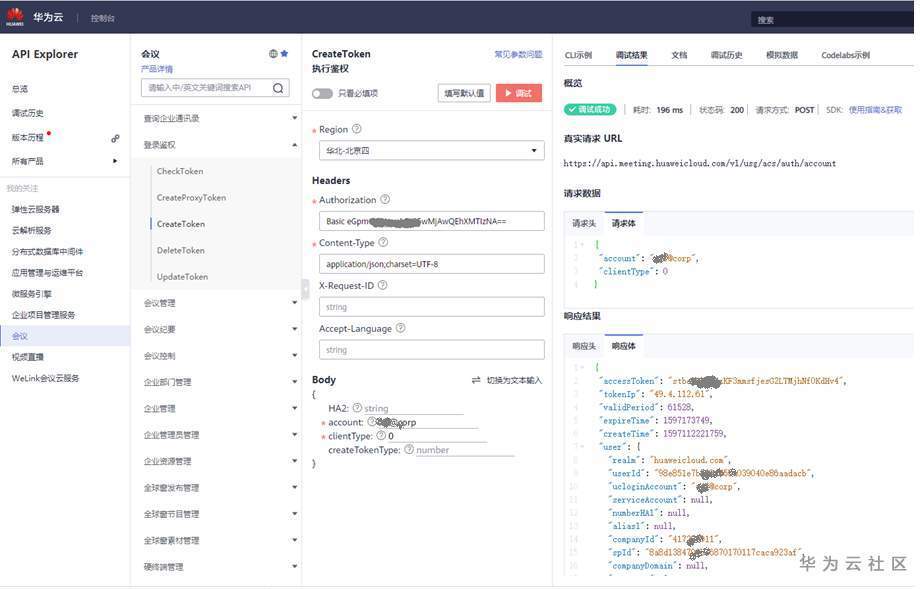Switch to the 调试历史 tab
Image resolution: width=920 pixels, height=589 pixels.
726,55
